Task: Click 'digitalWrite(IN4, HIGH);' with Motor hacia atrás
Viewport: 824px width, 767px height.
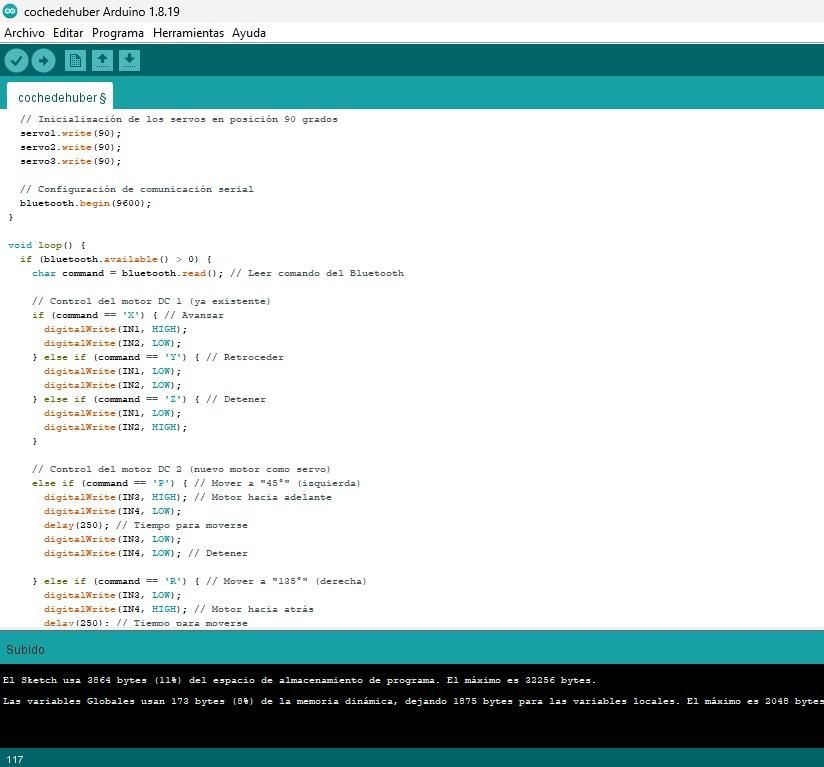Action: pyautogui.click(x=179, y=609)
